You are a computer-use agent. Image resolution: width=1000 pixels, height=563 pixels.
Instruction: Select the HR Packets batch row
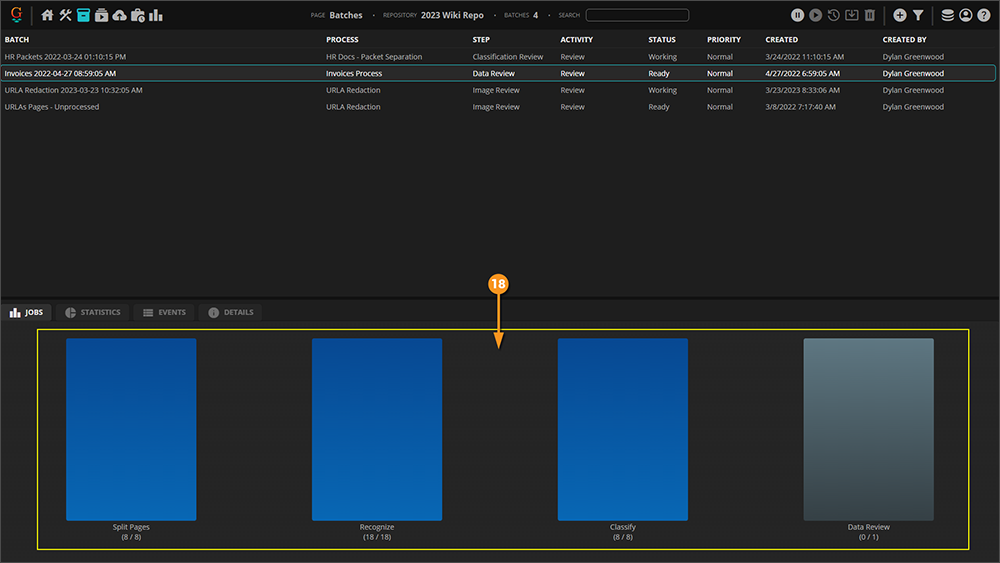tap(65, 57)
